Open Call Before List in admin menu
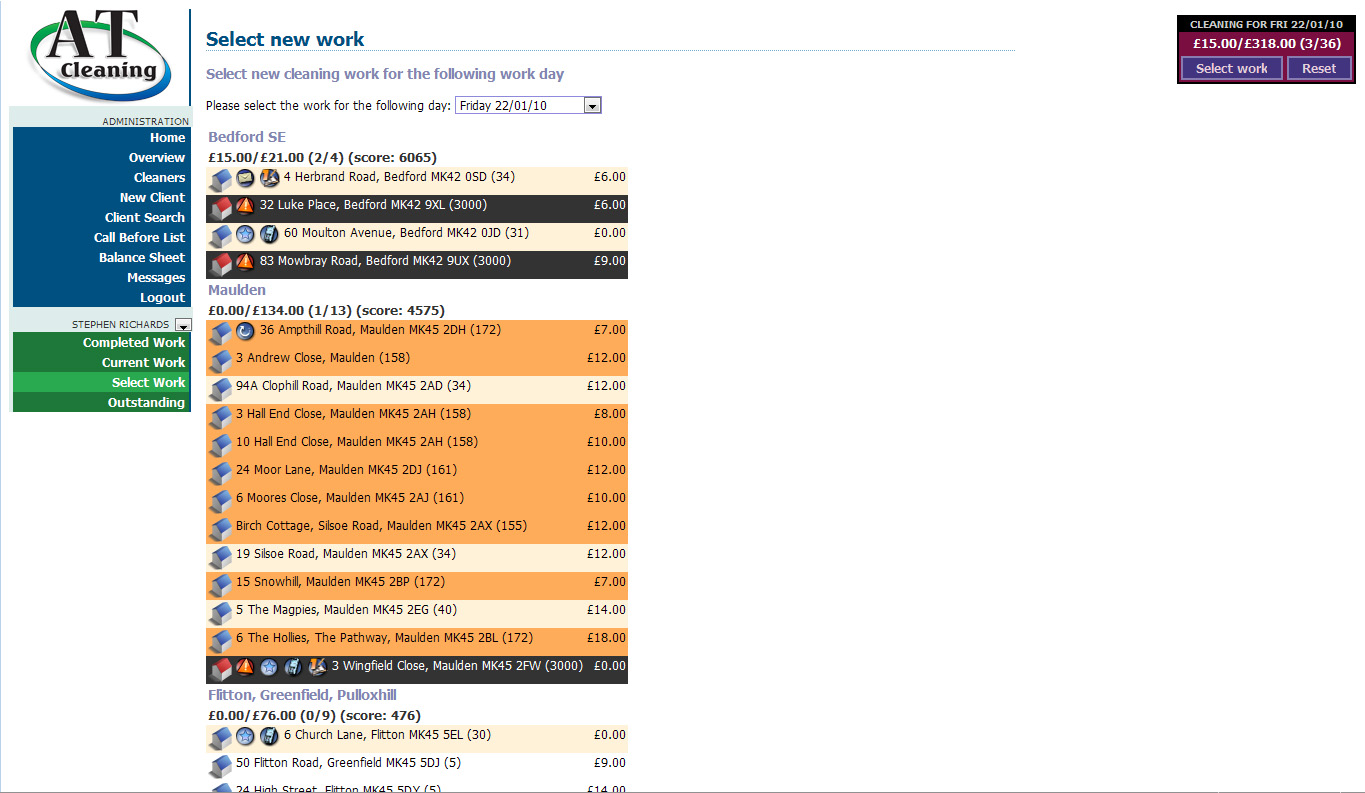 [139, 238]
